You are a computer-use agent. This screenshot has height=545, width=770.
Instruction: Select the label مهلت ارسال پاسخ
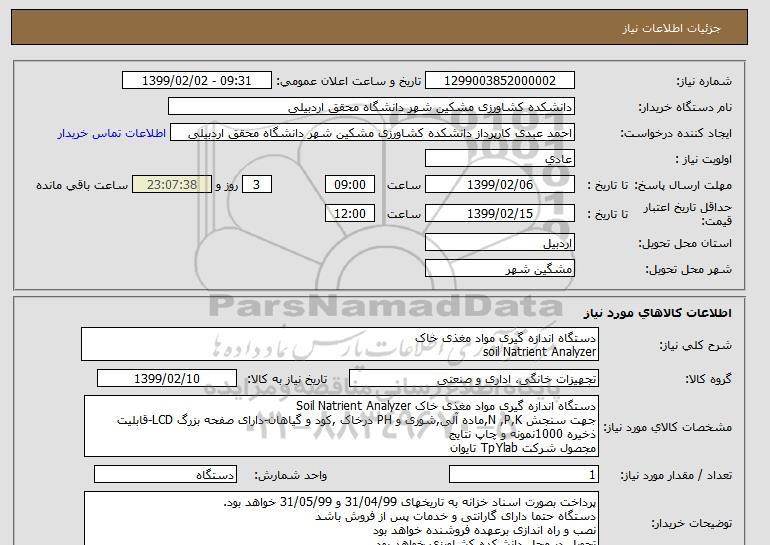click(x=684, y=185)
